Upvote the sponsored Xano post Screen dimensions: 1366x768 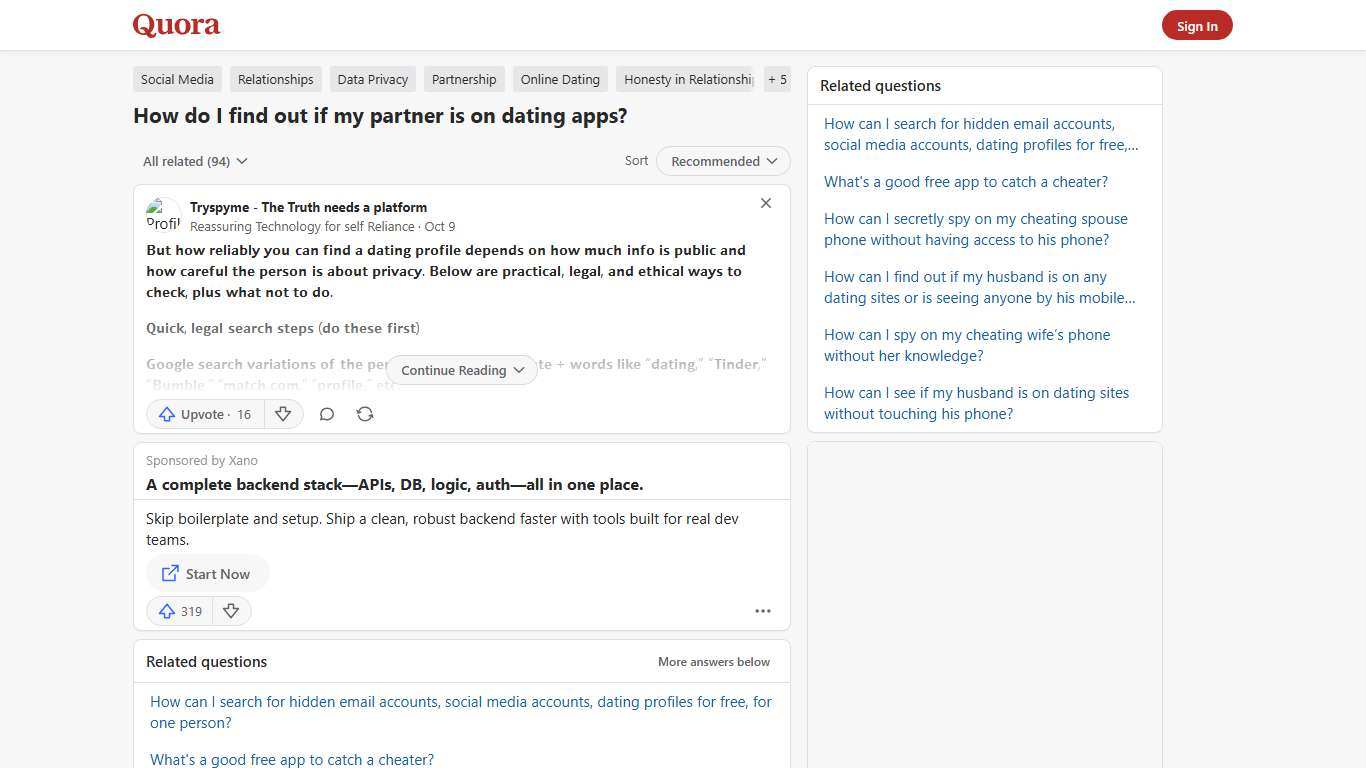(179, 611)
